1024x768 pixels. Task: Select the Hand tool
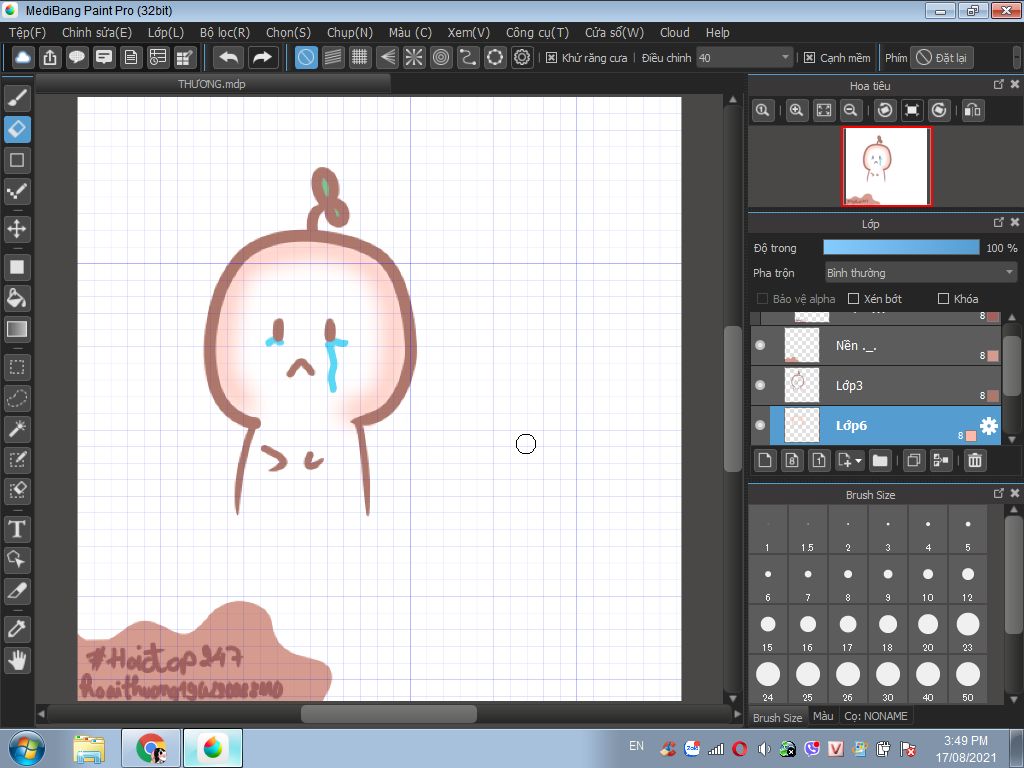coord(17,660)
